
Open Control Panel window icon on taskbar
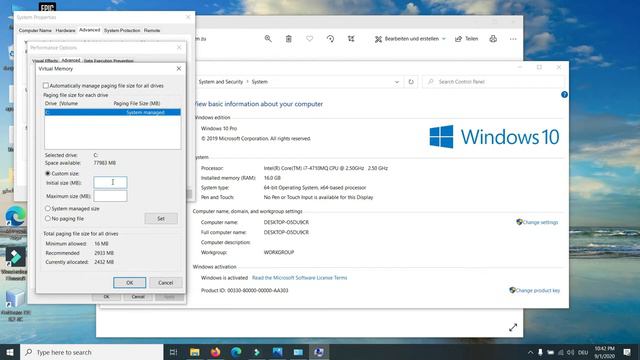point(298,352)
